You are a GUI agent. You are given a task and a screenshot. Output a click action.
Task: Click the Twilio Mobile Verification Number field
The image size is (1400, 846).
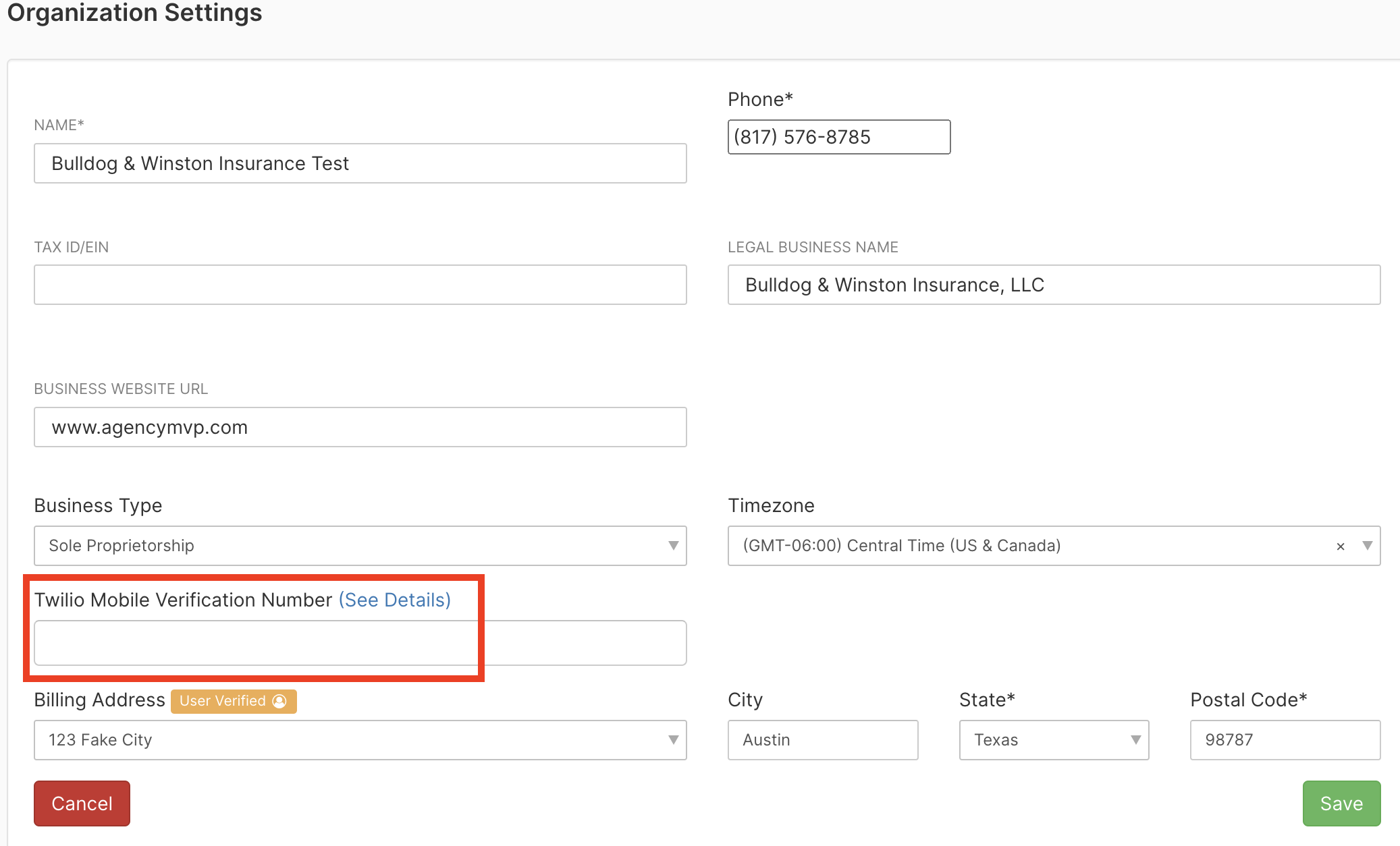(x=360, y=643)
